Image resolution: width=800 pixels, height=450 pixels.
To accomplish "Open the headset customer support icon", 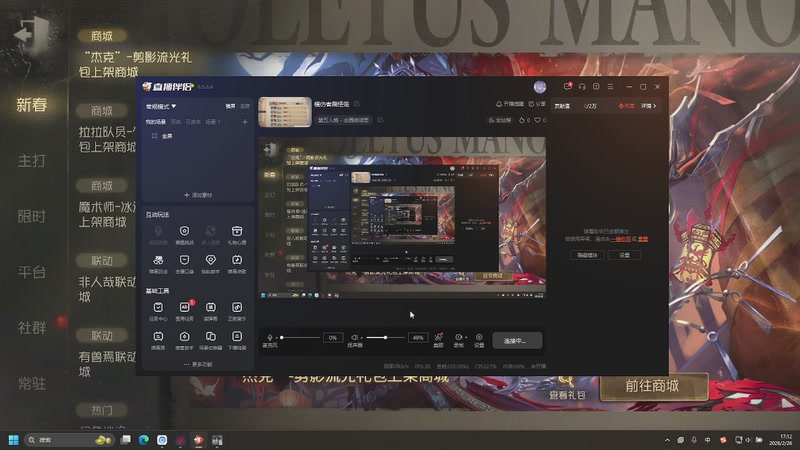I will click(x=582, y=87).
